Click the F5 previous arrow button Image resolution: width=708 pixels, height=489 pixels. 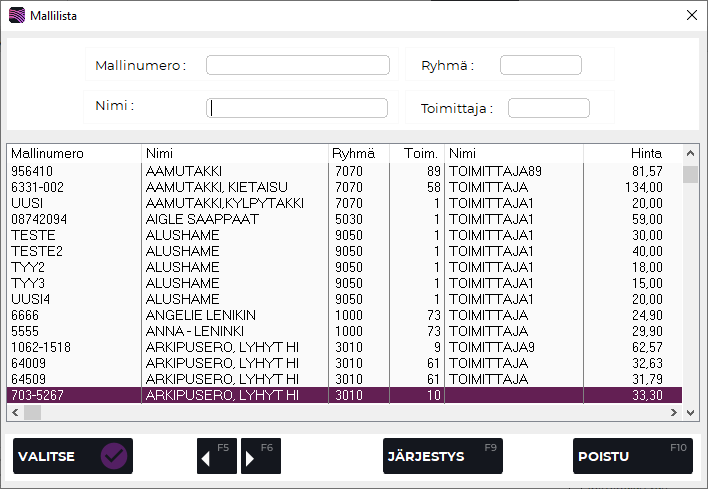point(216,456)
